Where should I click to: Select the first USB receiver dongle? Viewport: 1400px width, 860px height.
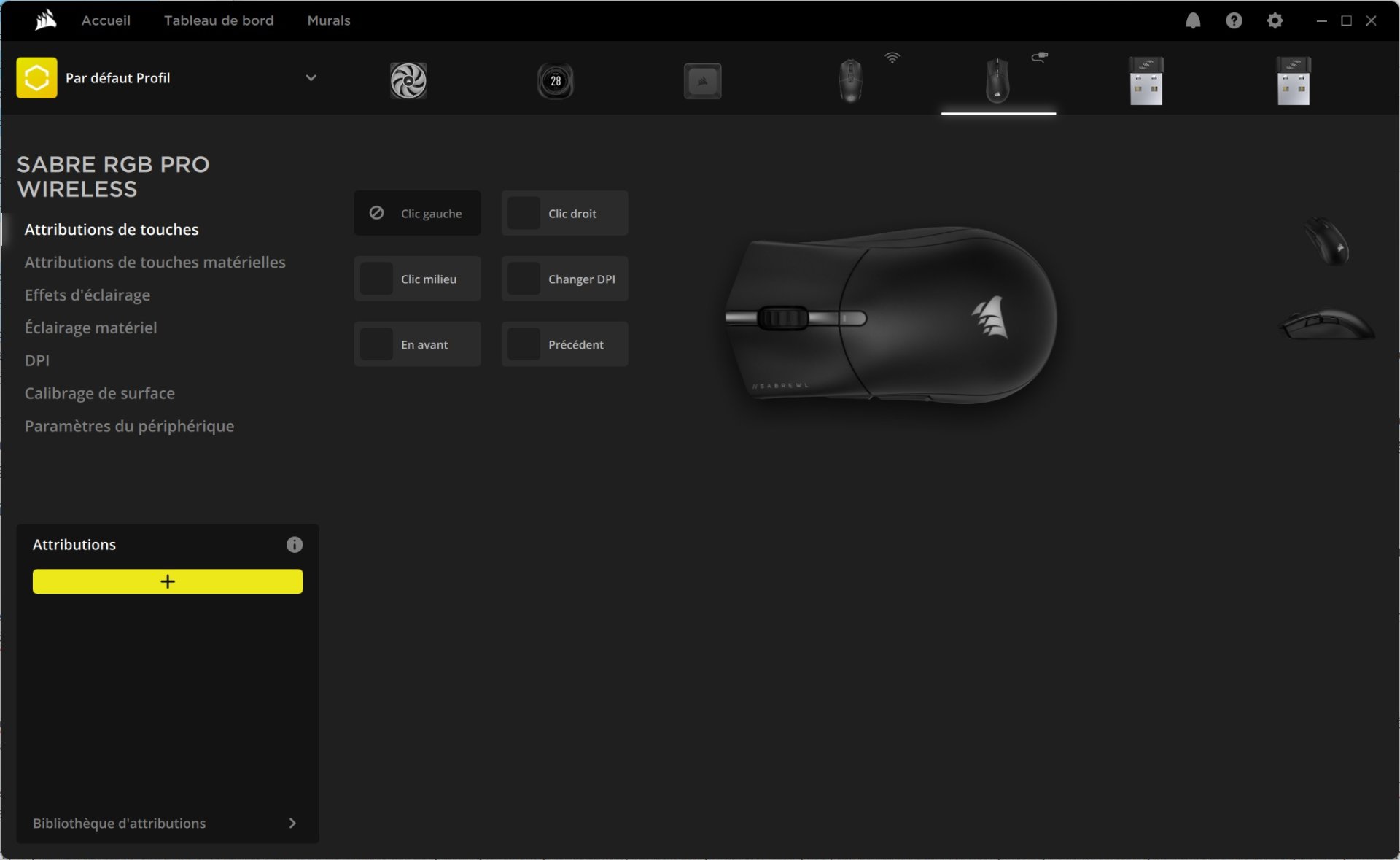[x=1146, y=81]
